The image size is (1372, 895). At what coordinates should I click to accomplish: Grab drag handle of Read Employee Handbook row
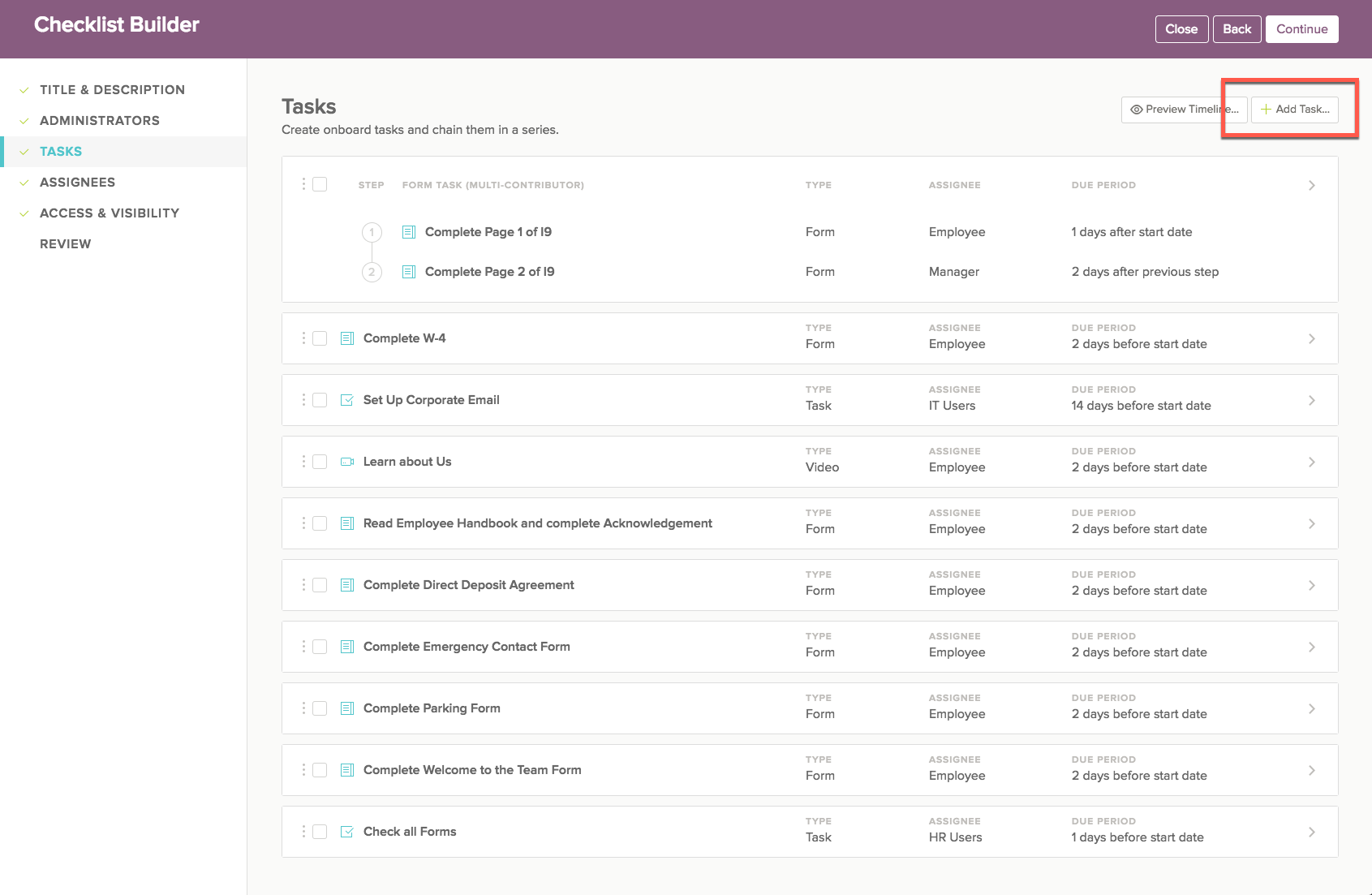[303, 523]
